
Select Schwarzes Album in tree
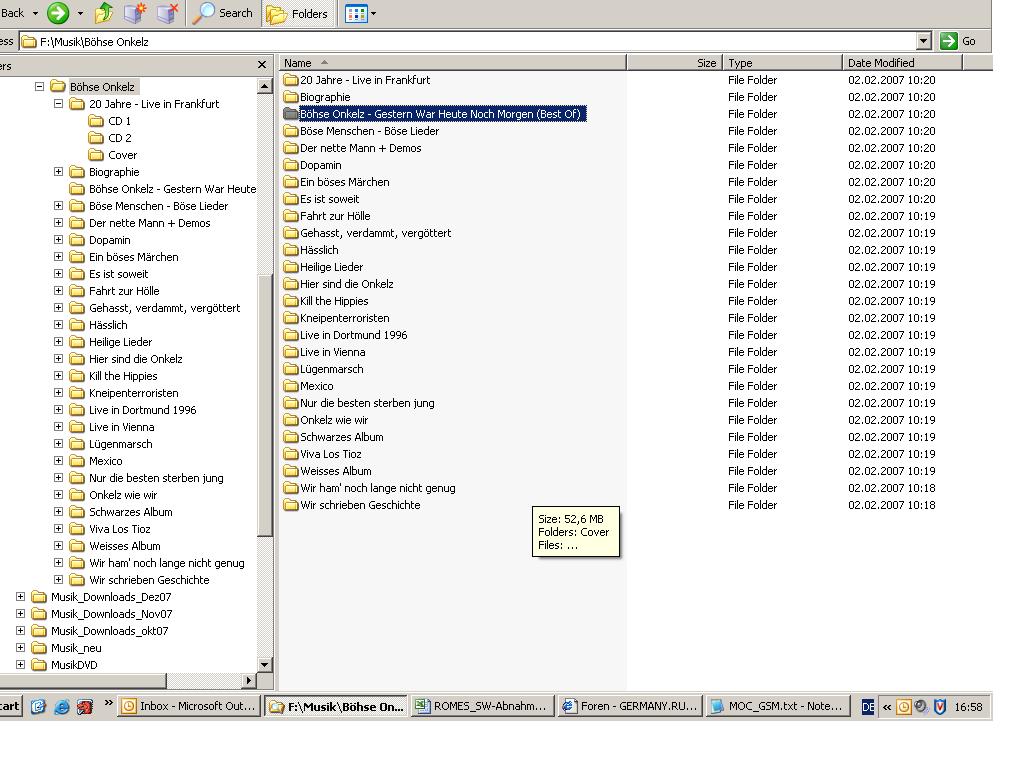click(131, 512)
